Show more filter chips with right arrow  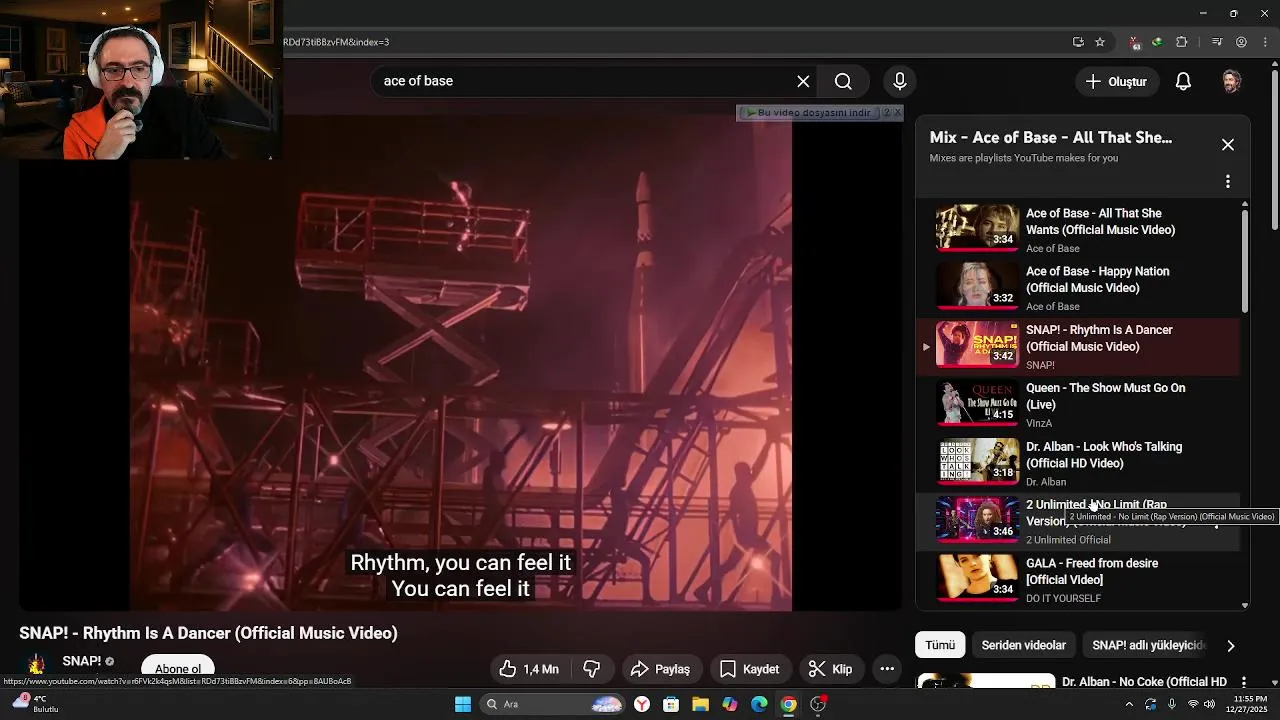pyautogui.click(x=1230, y=646)
